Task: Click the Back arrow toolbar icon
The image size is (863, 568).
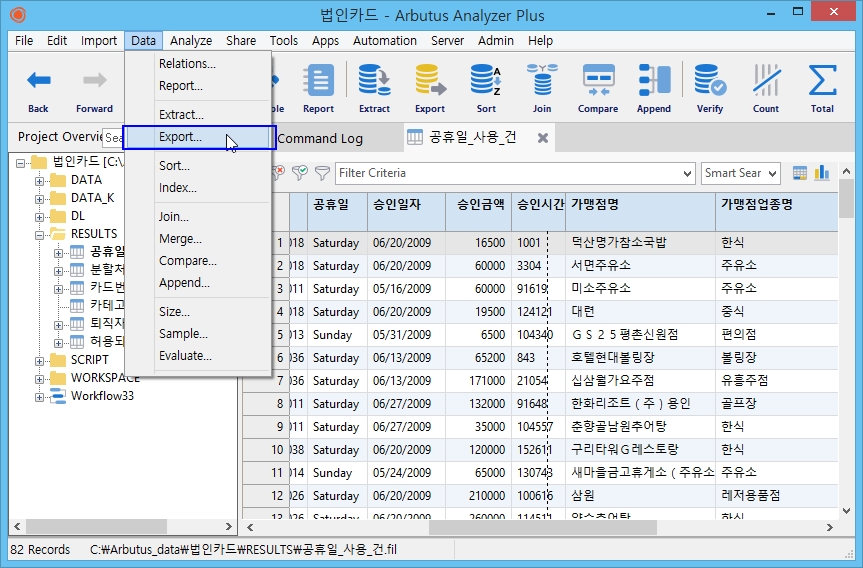Action: 39,80
